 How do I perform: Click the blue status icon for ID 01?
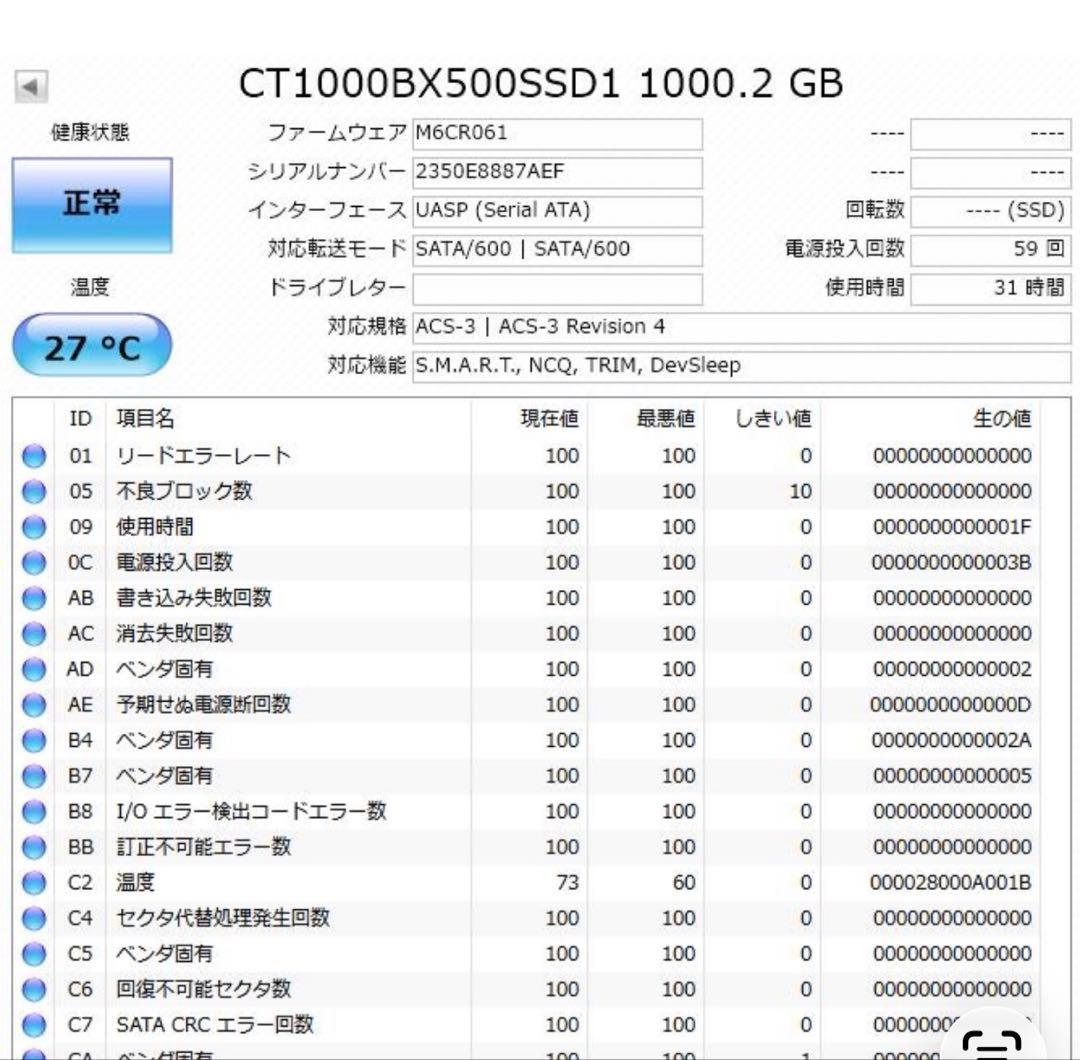(x=34, y=456)
